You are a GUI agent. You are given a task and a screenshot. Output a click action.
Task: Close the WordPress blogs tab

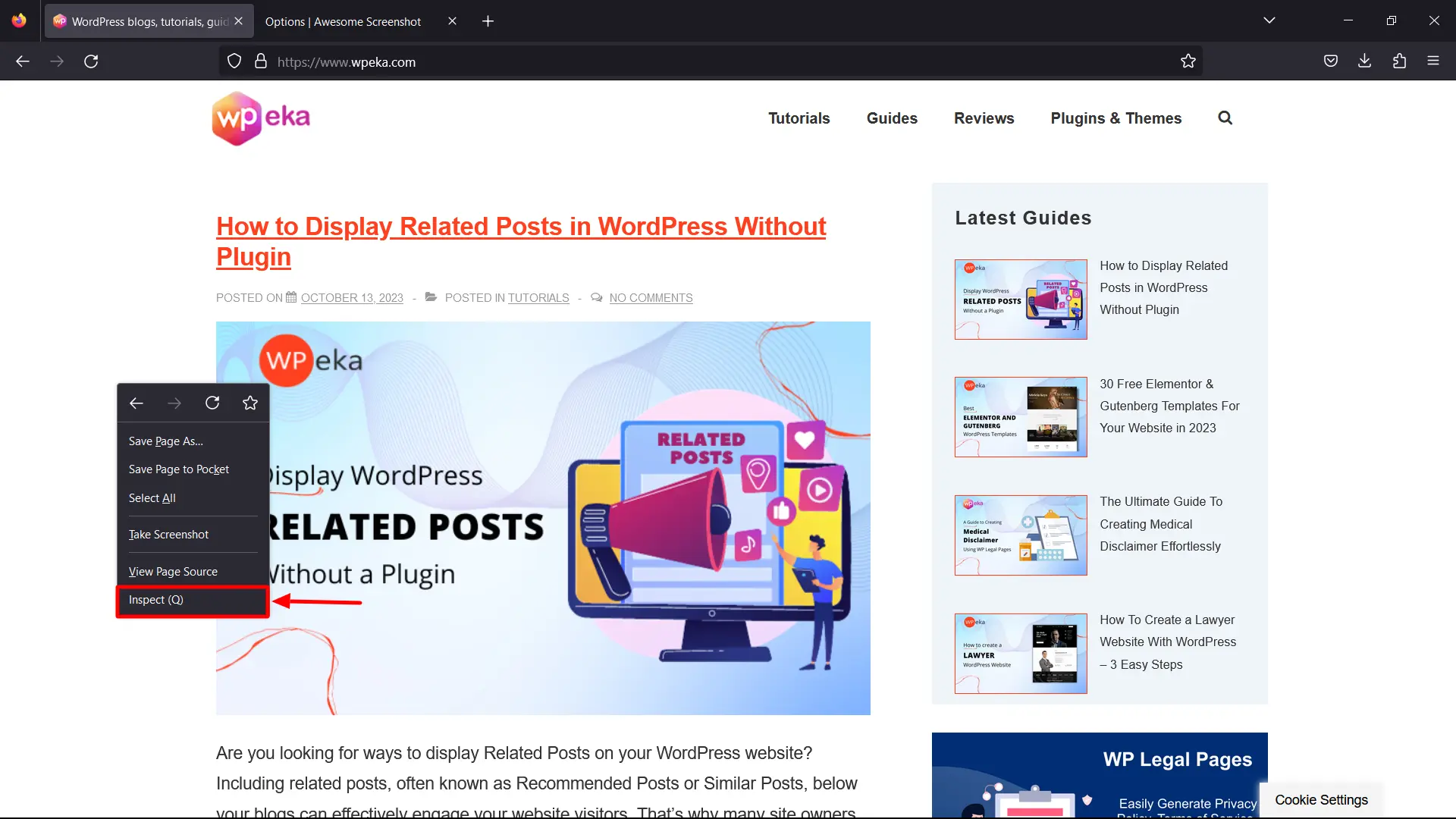239,21
